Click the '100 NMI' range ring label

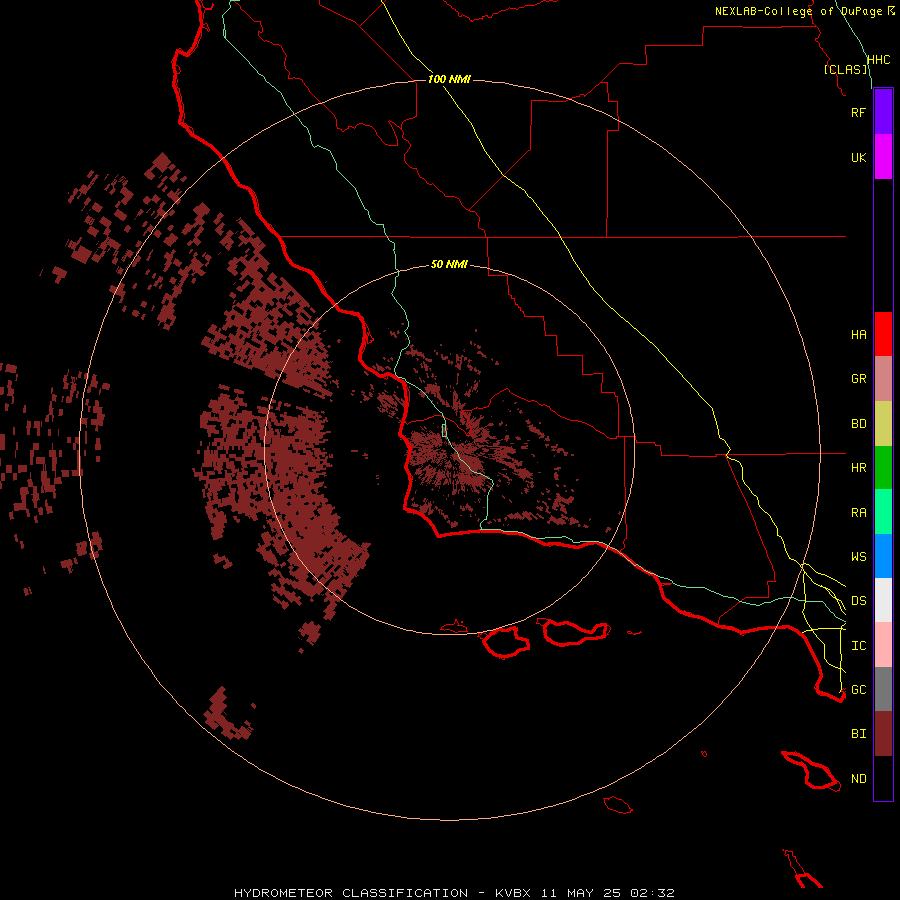[x=449, y=79]
